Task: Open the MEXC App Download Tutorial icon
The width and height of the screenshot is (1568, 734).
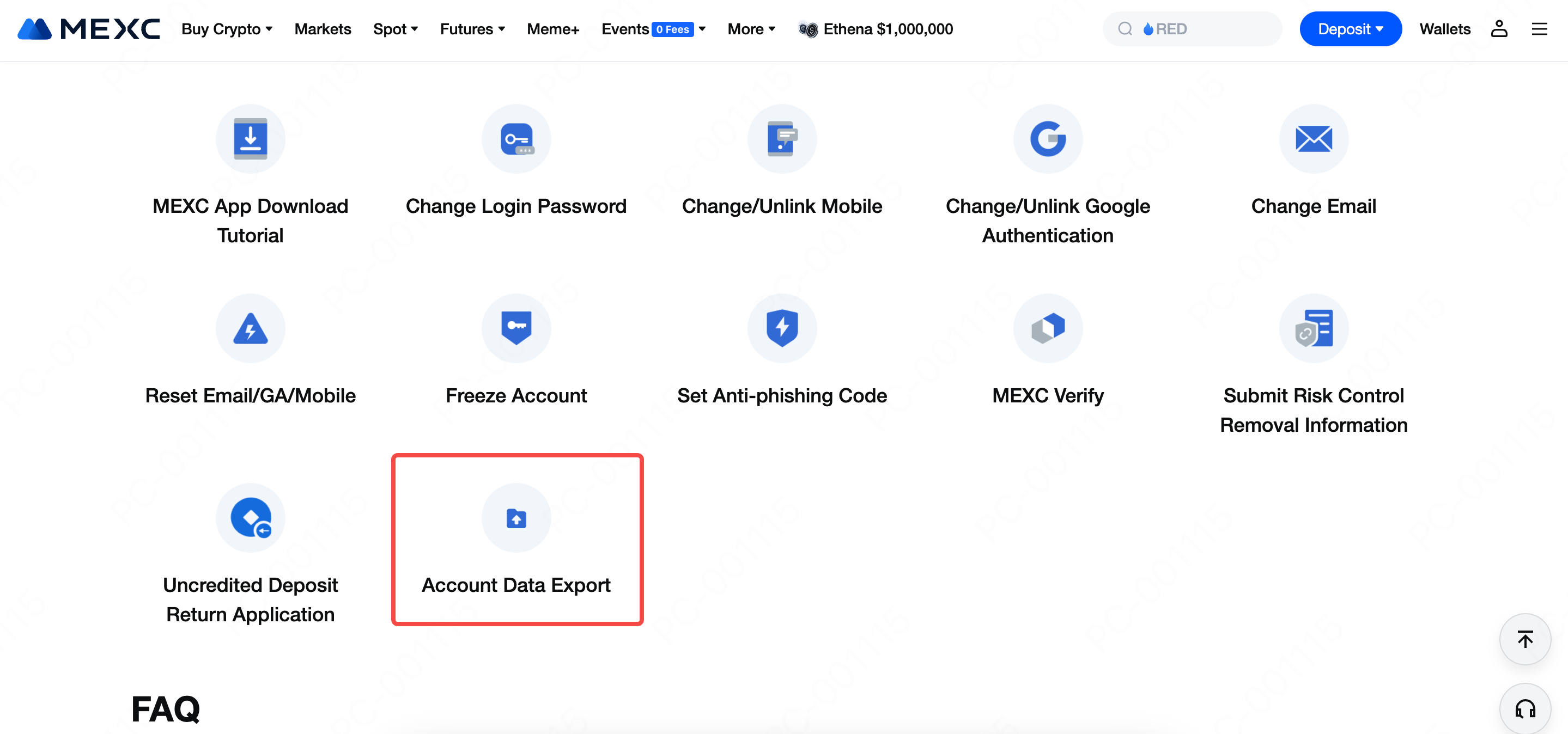Action: tap(250, 139)
